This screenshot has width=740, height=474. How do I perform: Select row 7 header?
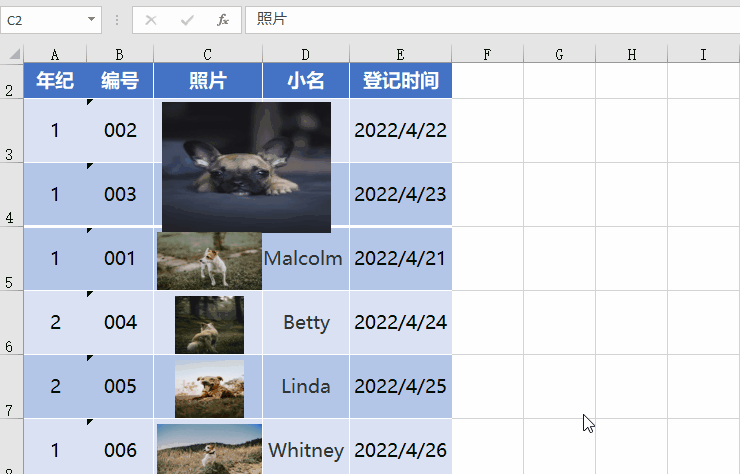pos(12,386)
